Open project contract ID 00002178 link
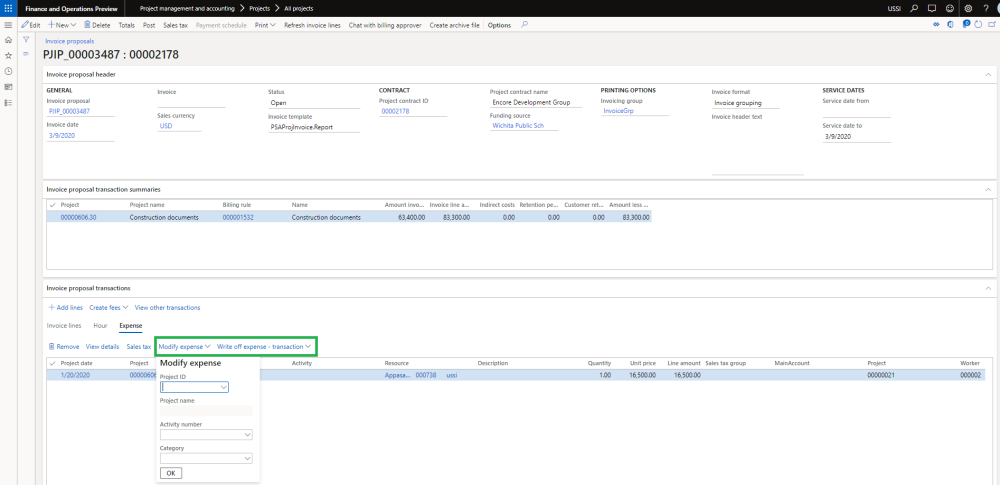The image size is (1000, 485). (x=395, y=112)
